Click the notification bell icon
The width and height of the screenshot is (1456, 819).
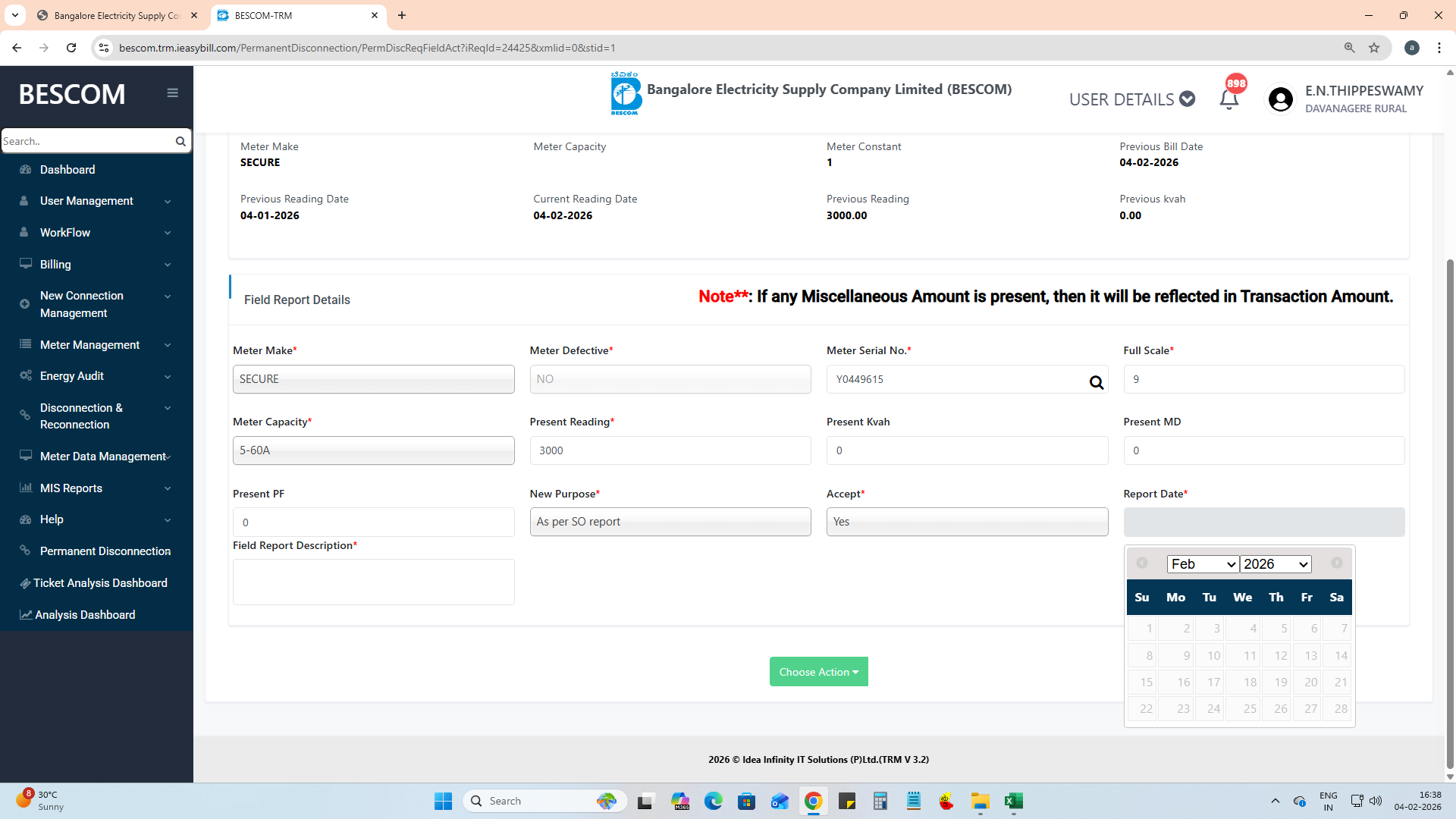coord(1228,99)
